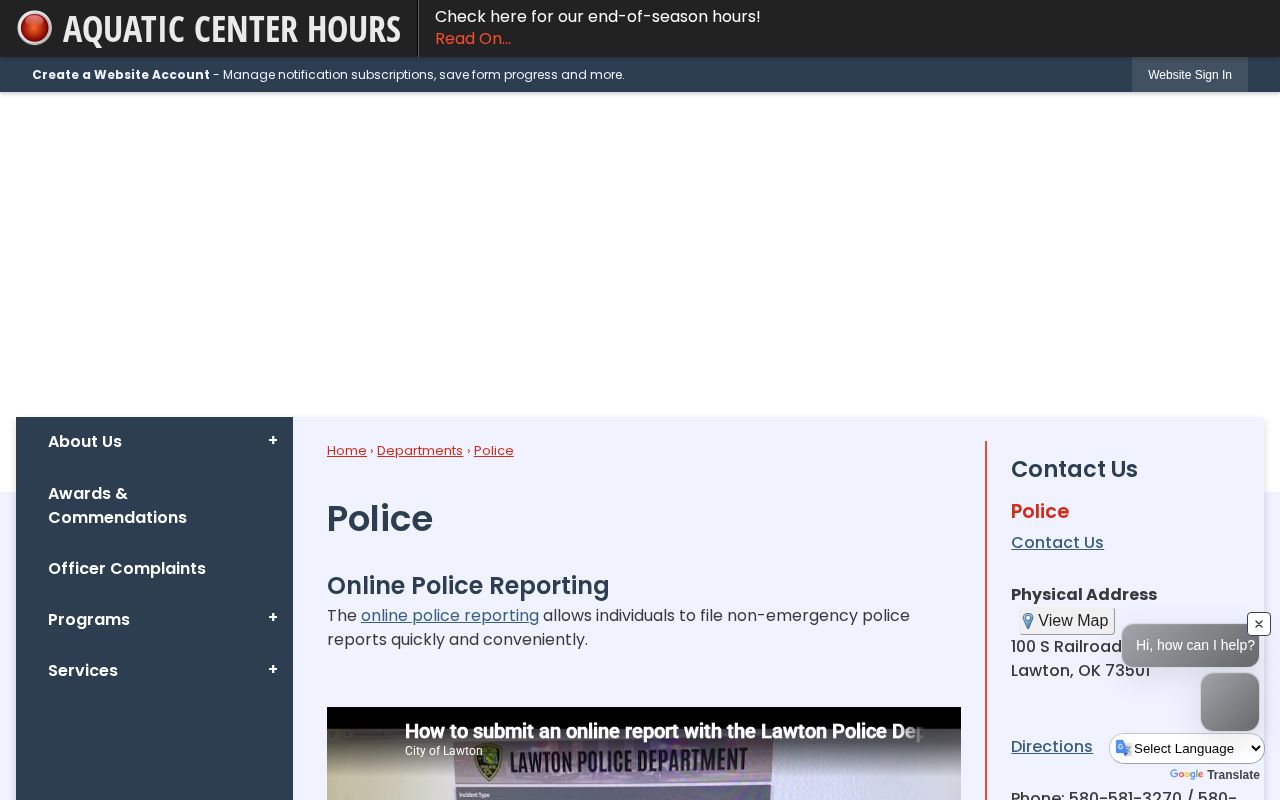Click the Aquatic Center Hours alert heading
This screenshot has width=1280, height=800.
pos(232,29)
